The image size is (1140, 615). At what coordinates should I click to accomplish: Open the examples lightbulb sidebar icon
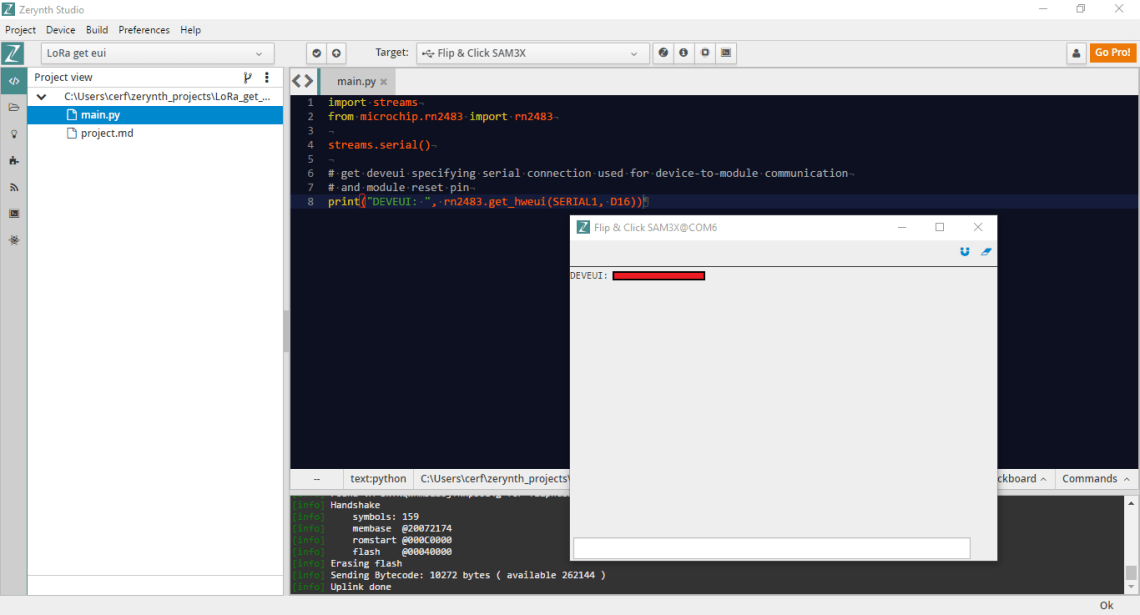click(x=14, y=134)
